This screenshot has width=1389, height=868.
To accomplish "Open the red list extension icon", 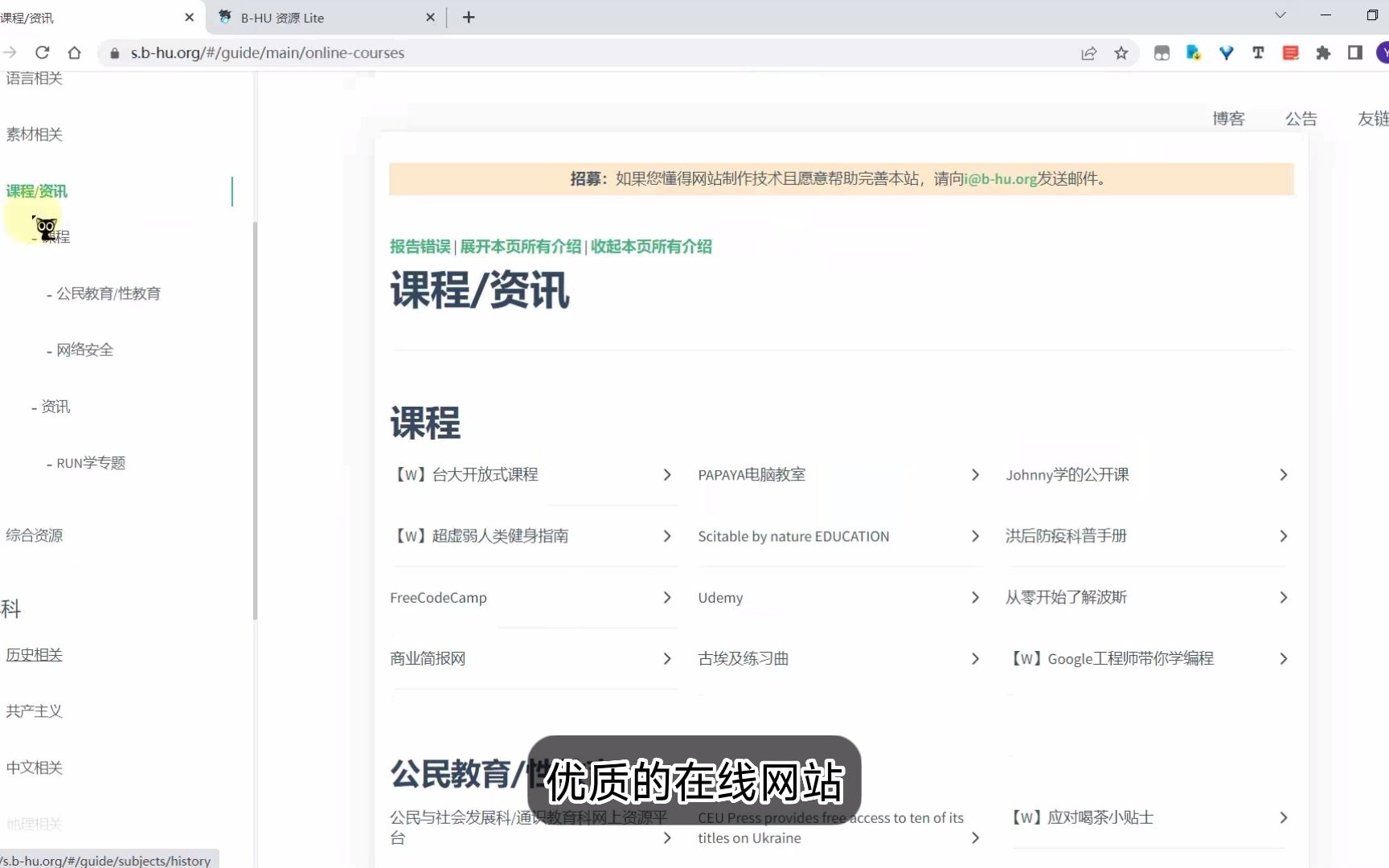I will coord(1291,53).
